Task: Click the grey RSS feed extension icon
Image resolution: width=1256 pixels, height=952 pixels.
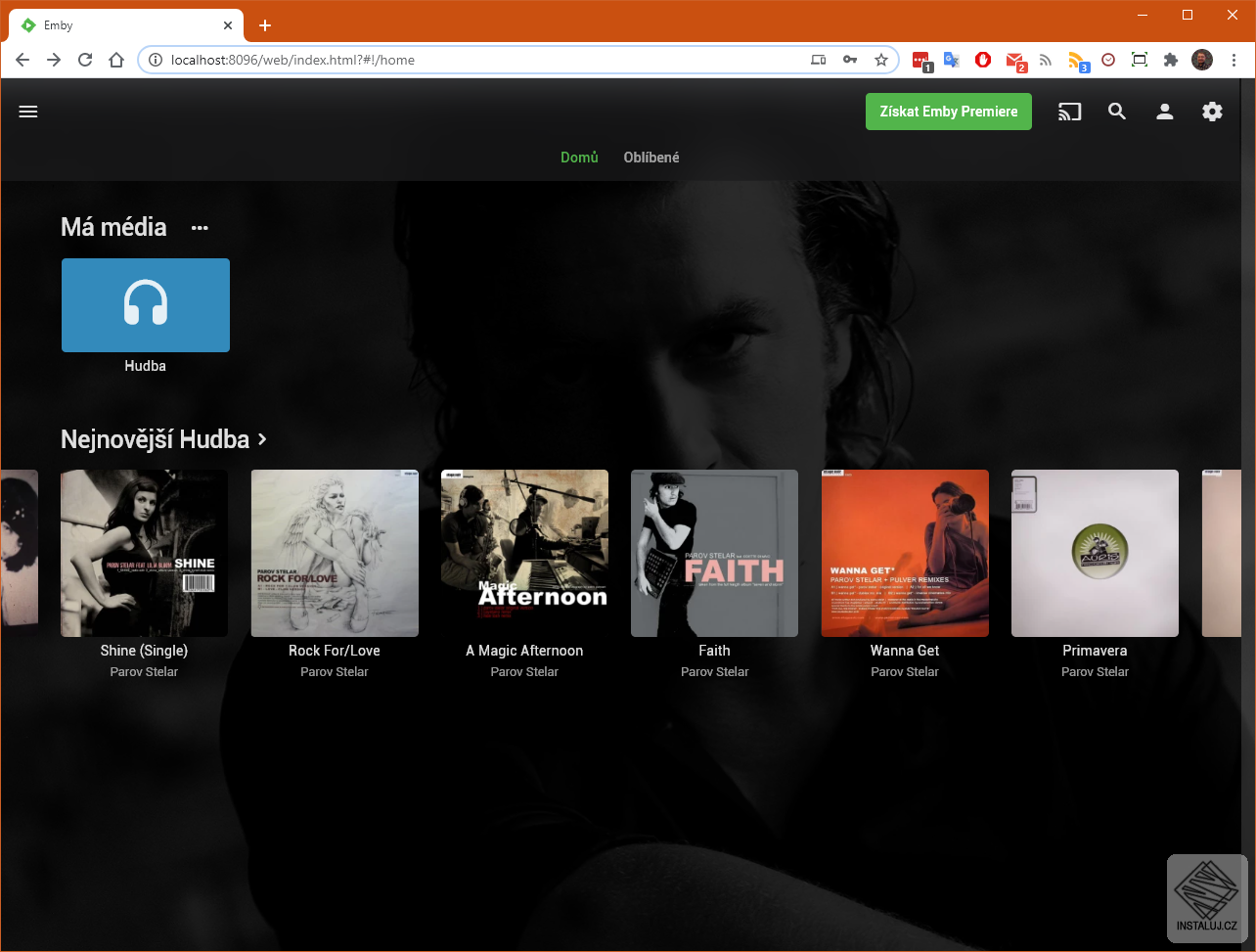Action: pos(1046,60)
